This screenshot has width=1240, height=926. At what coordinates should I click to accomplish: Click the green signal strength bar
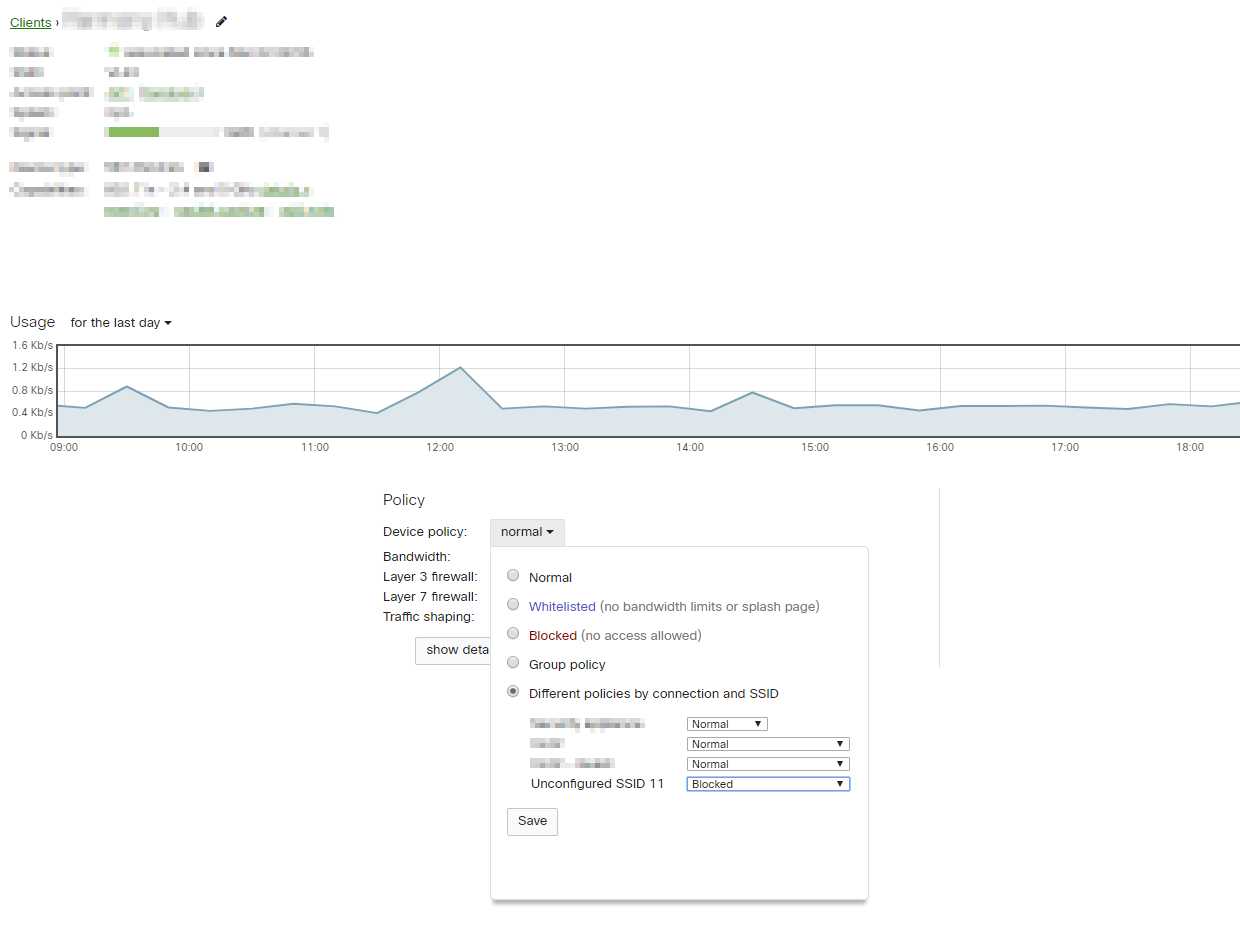133,132
